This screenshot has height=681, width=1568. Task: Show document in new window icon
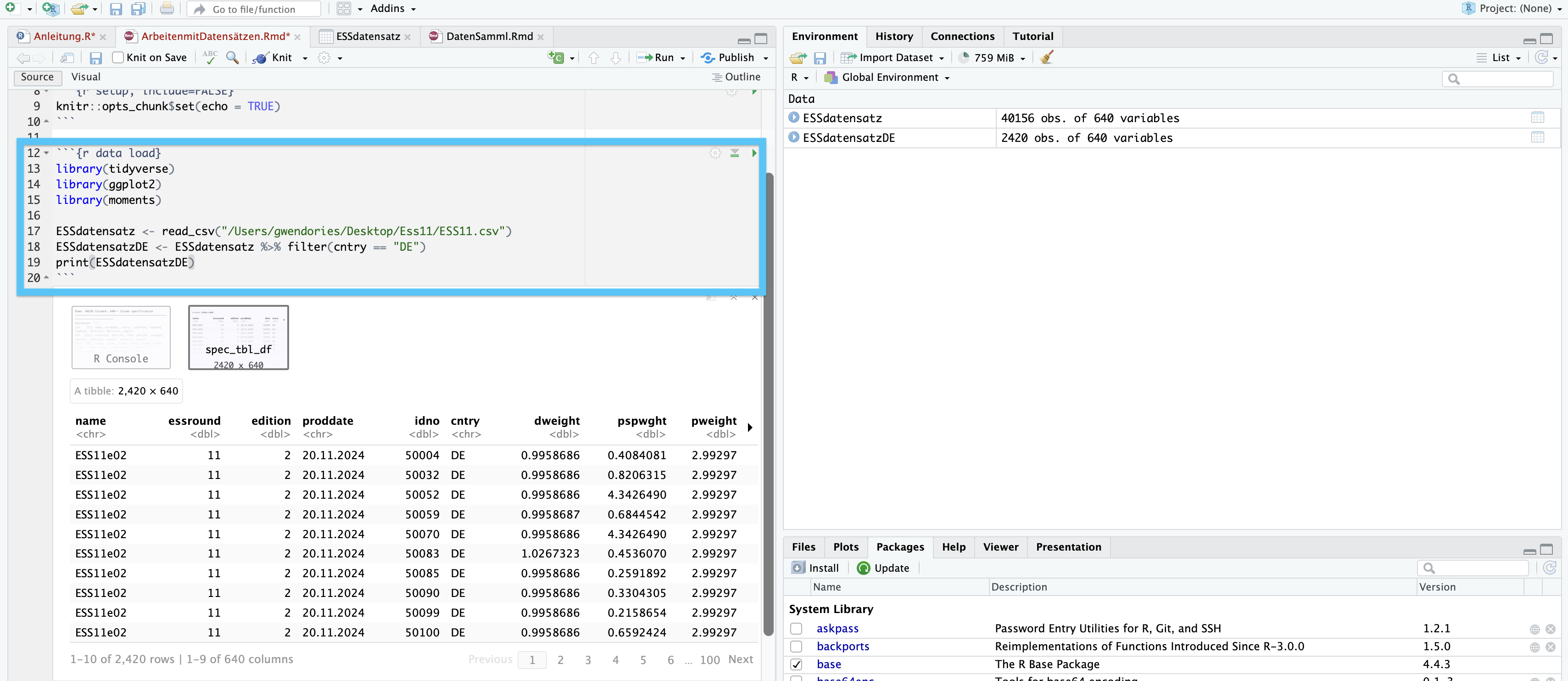67,58
